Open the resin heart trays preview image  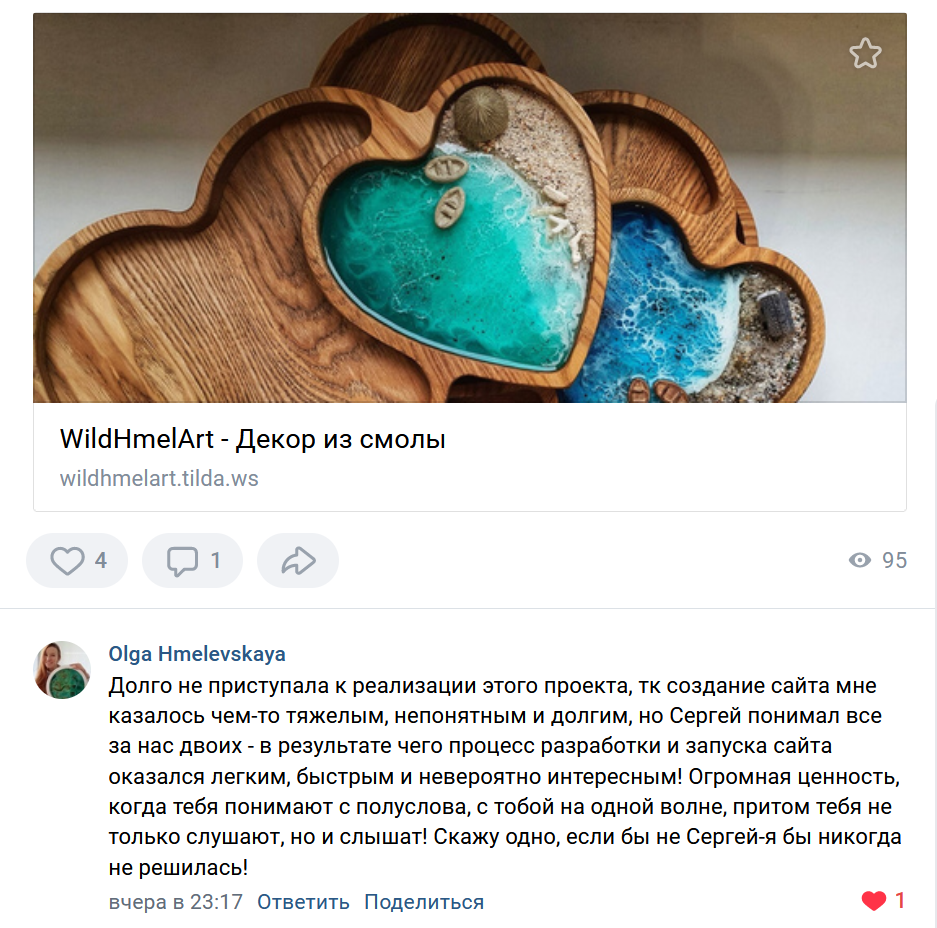click(470, 208)
